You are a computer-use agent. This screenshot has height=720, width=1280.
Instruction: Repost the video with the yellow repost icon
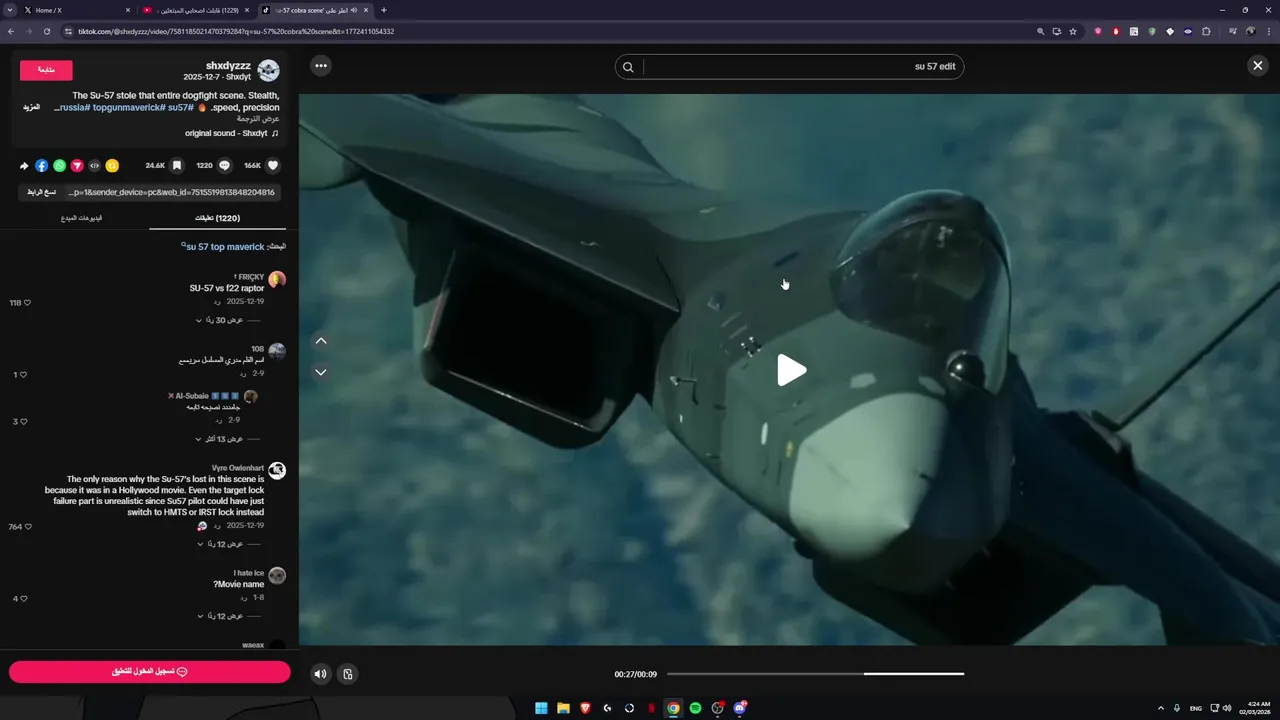coord(112,166)
